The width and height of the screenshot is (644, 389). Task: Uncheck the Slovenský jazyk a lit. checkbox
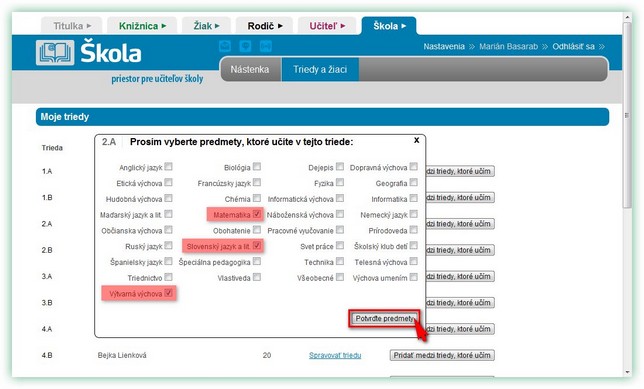pos(257,246)
